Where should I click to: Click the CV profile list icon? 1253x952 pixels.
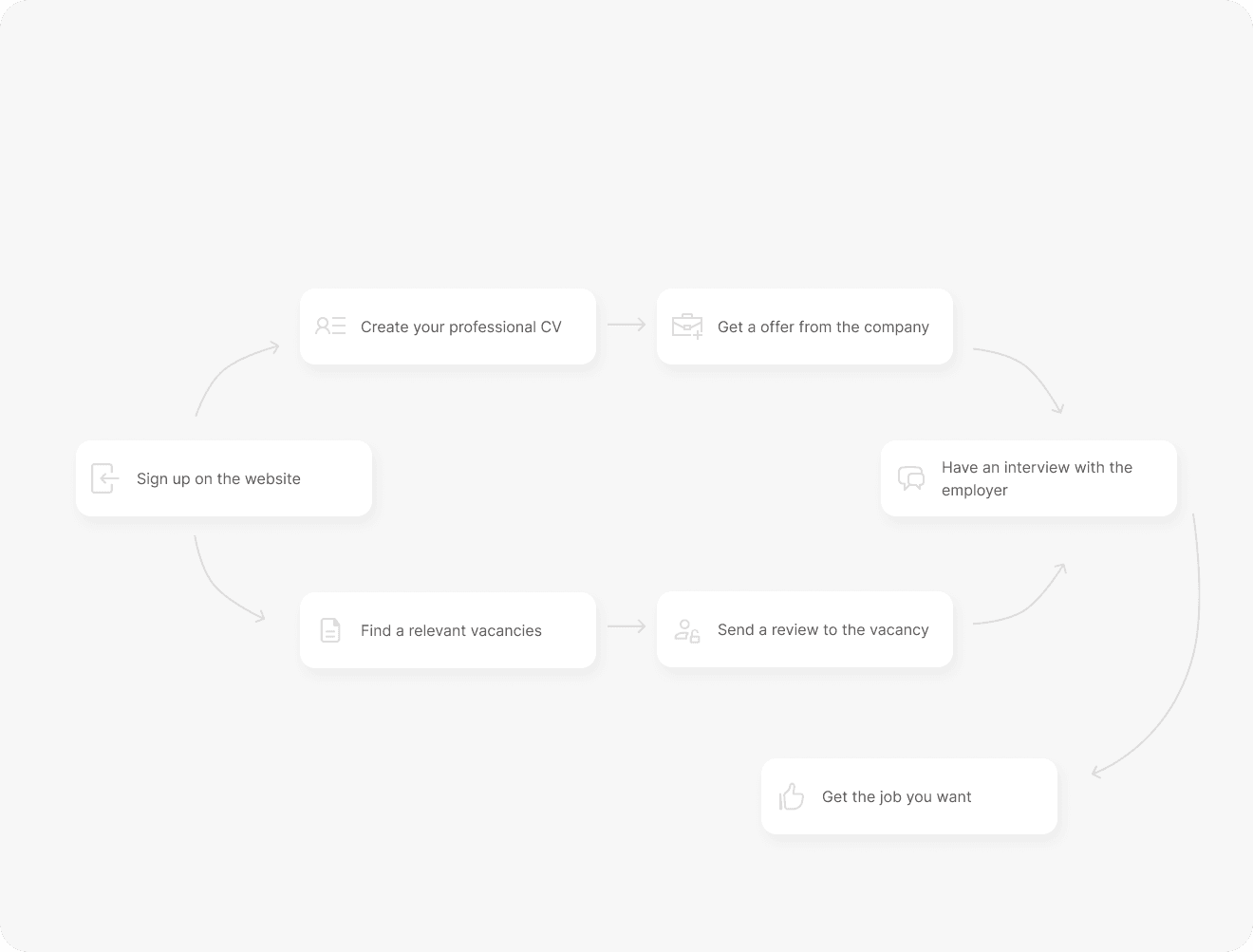[330, 327]
